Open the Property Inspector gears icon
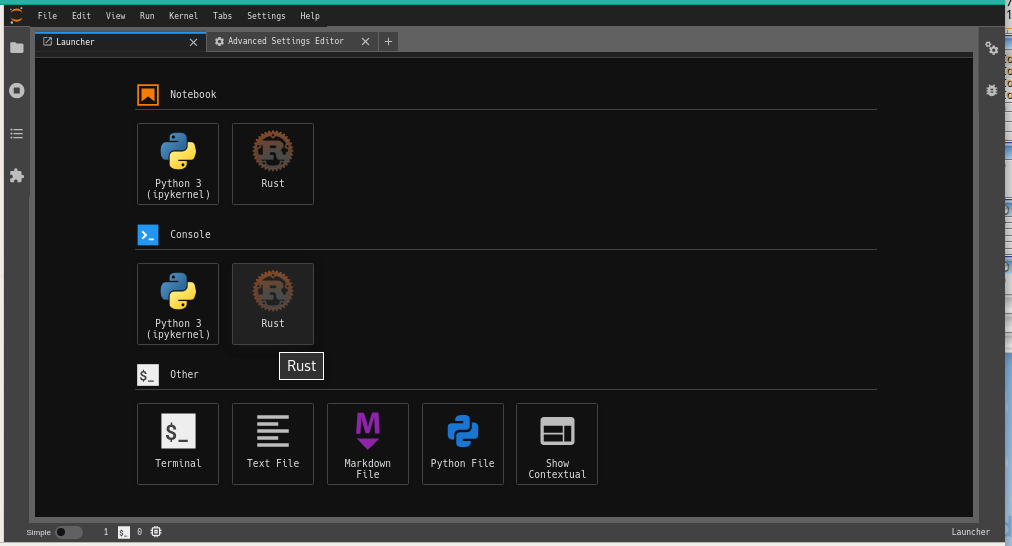Viewport: 1012px width, 546px height. pos(991,48)
